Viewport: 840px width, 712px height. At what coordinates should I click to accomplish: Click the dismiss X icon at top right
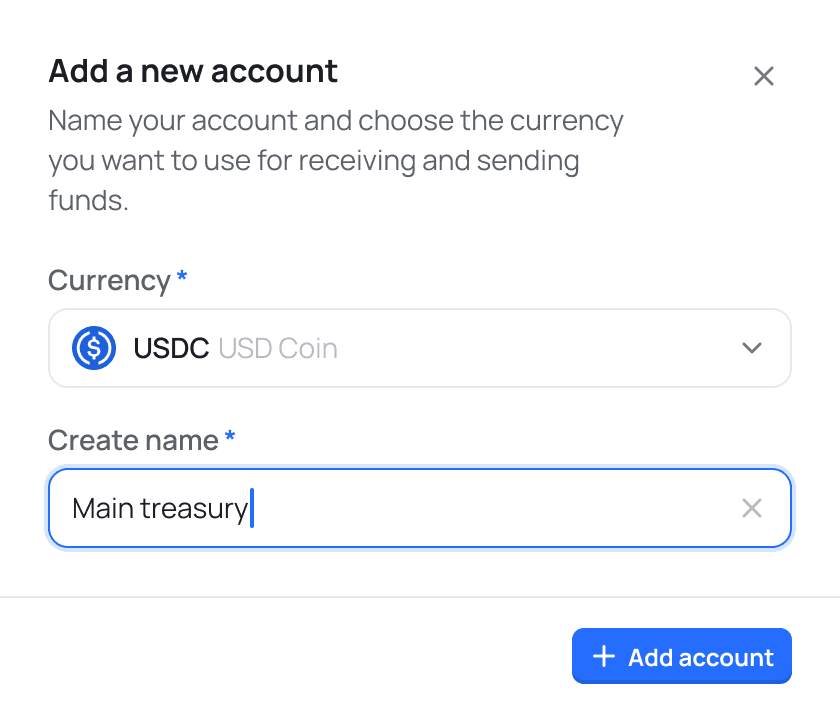pos(764,75)
